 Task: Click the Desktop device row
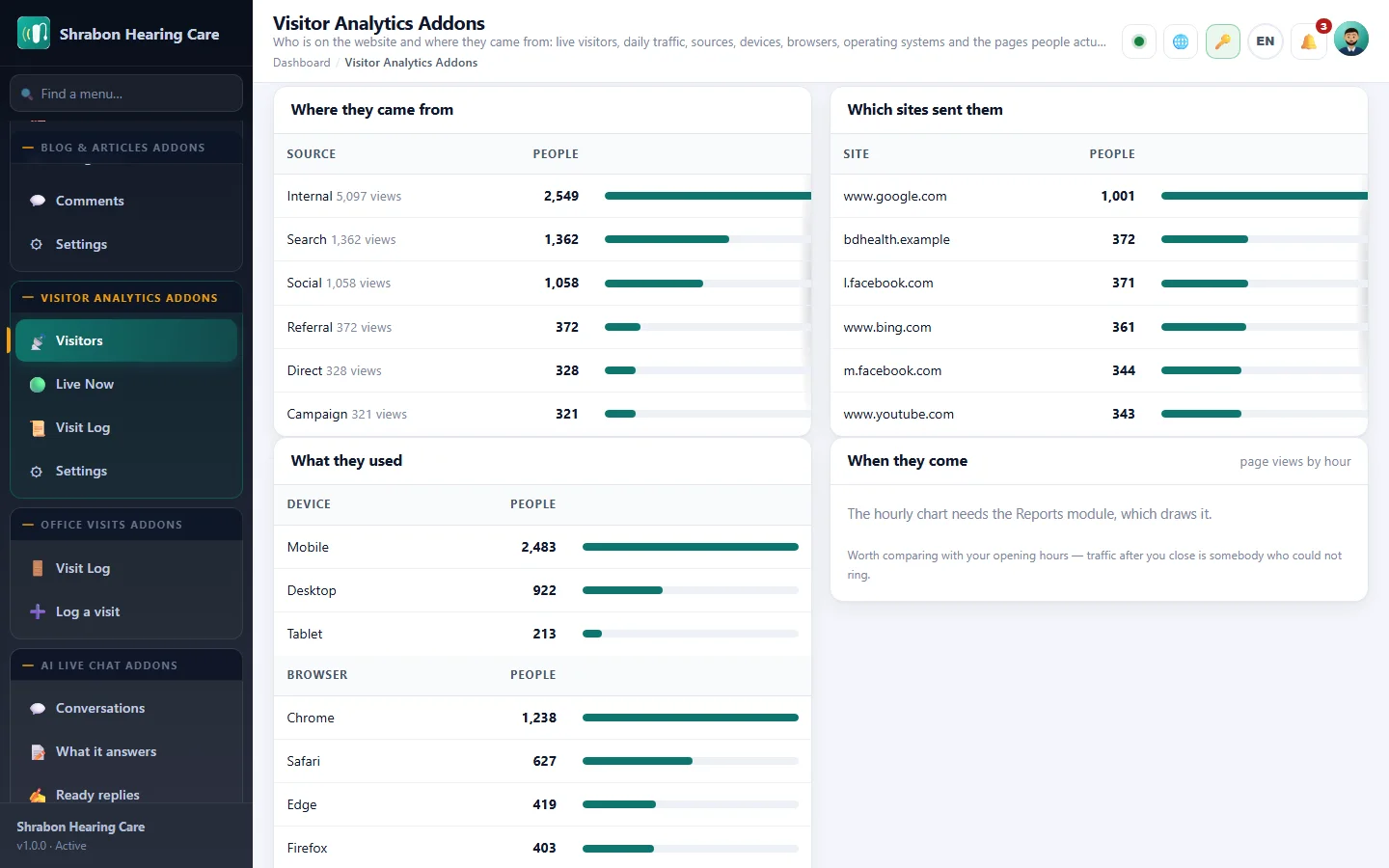click(542, 590)
